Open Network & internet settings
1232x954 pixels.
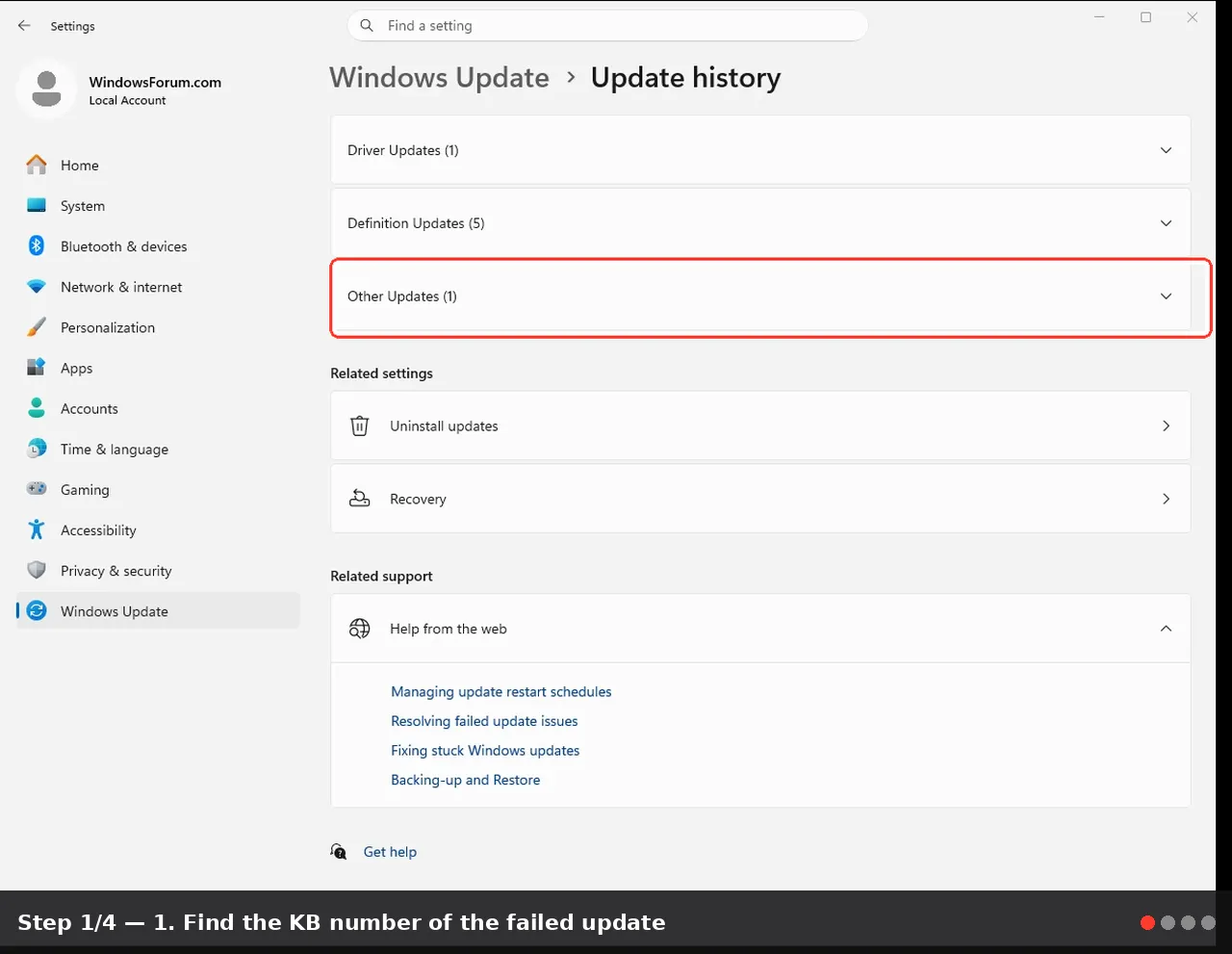158,287
